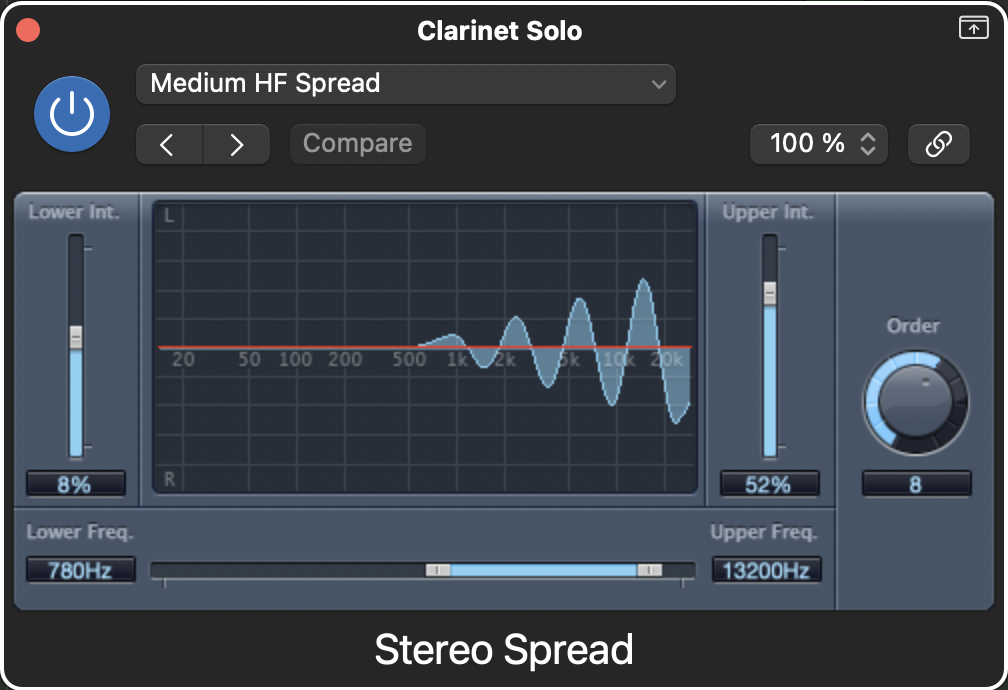Click the 13200Hz Upper Freq. field
Viewport: 1008px width, 690px height.
[766, 570]
